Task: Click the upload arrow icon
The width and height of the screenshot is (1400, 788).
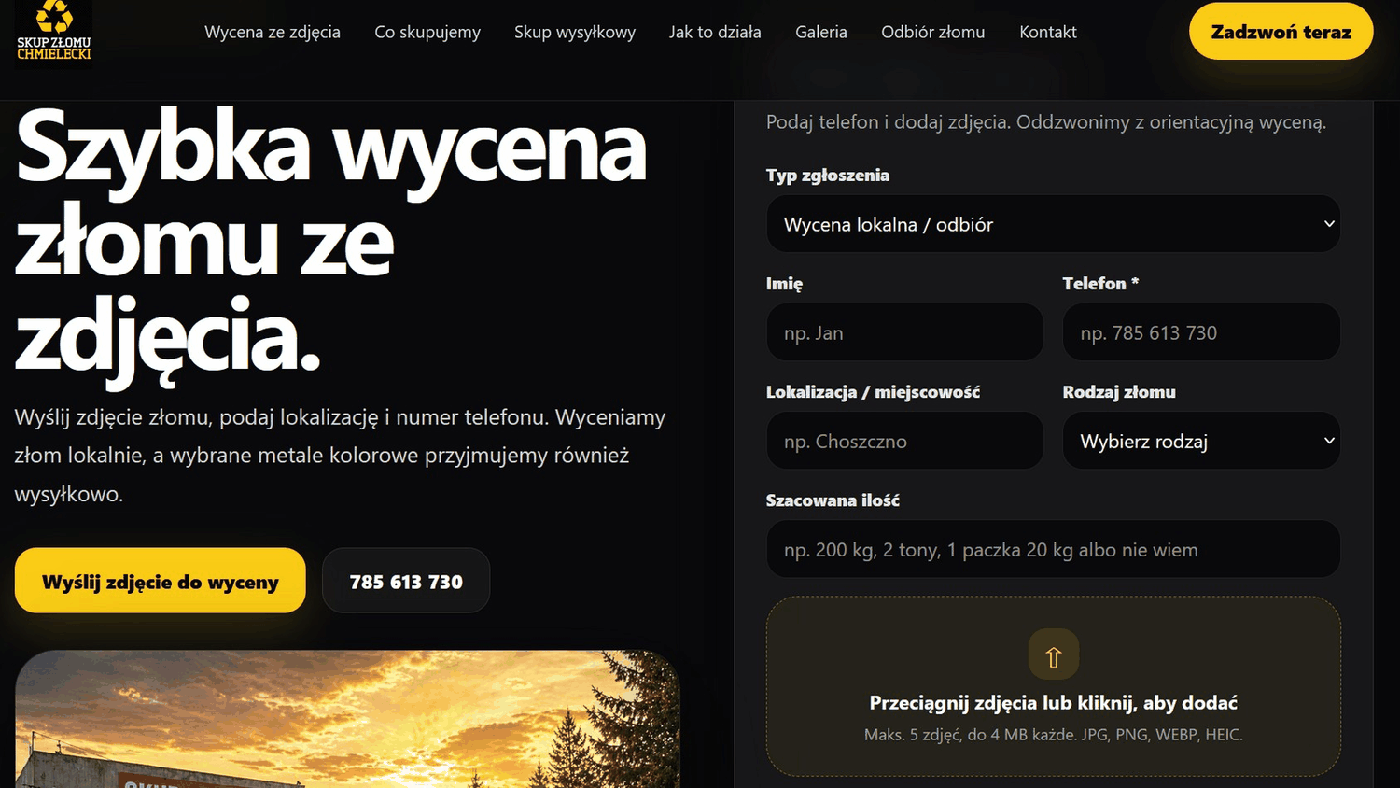Action: point(1053,655)
